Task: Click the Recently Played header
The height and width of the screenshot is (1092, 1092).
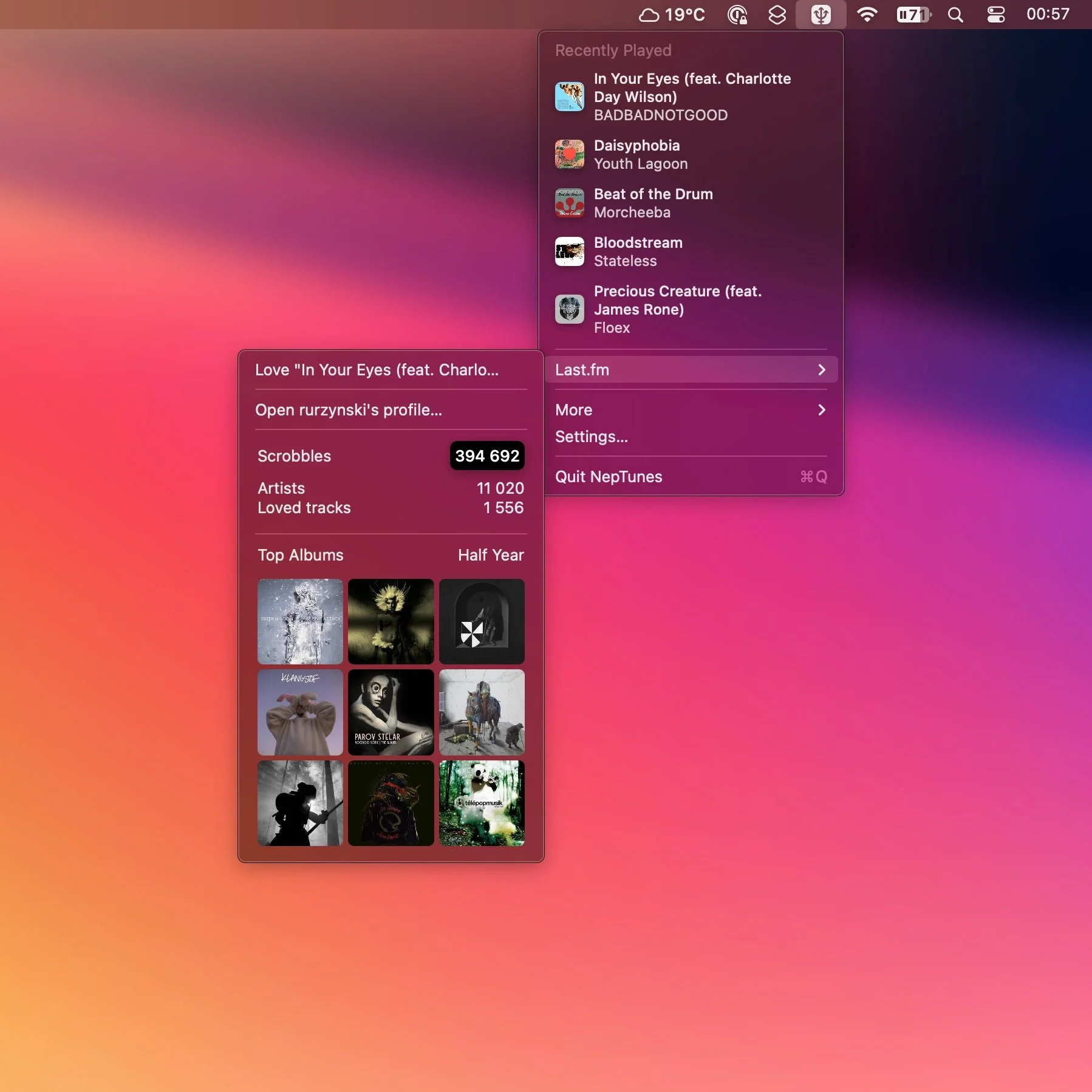Action: (x=613, y=50)
